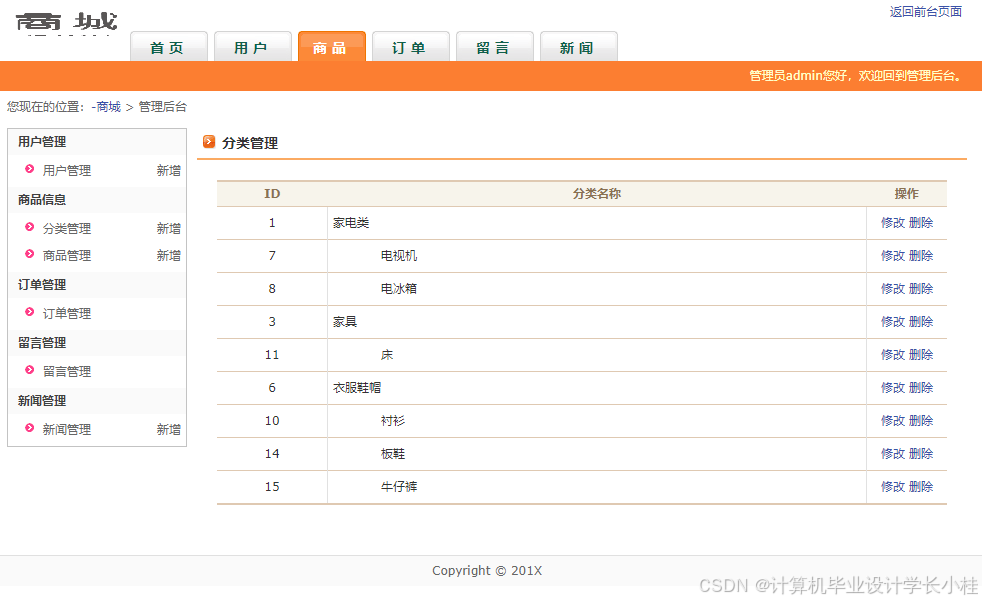Click 删除 in the 电冰箱 row

[x=921, y=289]
